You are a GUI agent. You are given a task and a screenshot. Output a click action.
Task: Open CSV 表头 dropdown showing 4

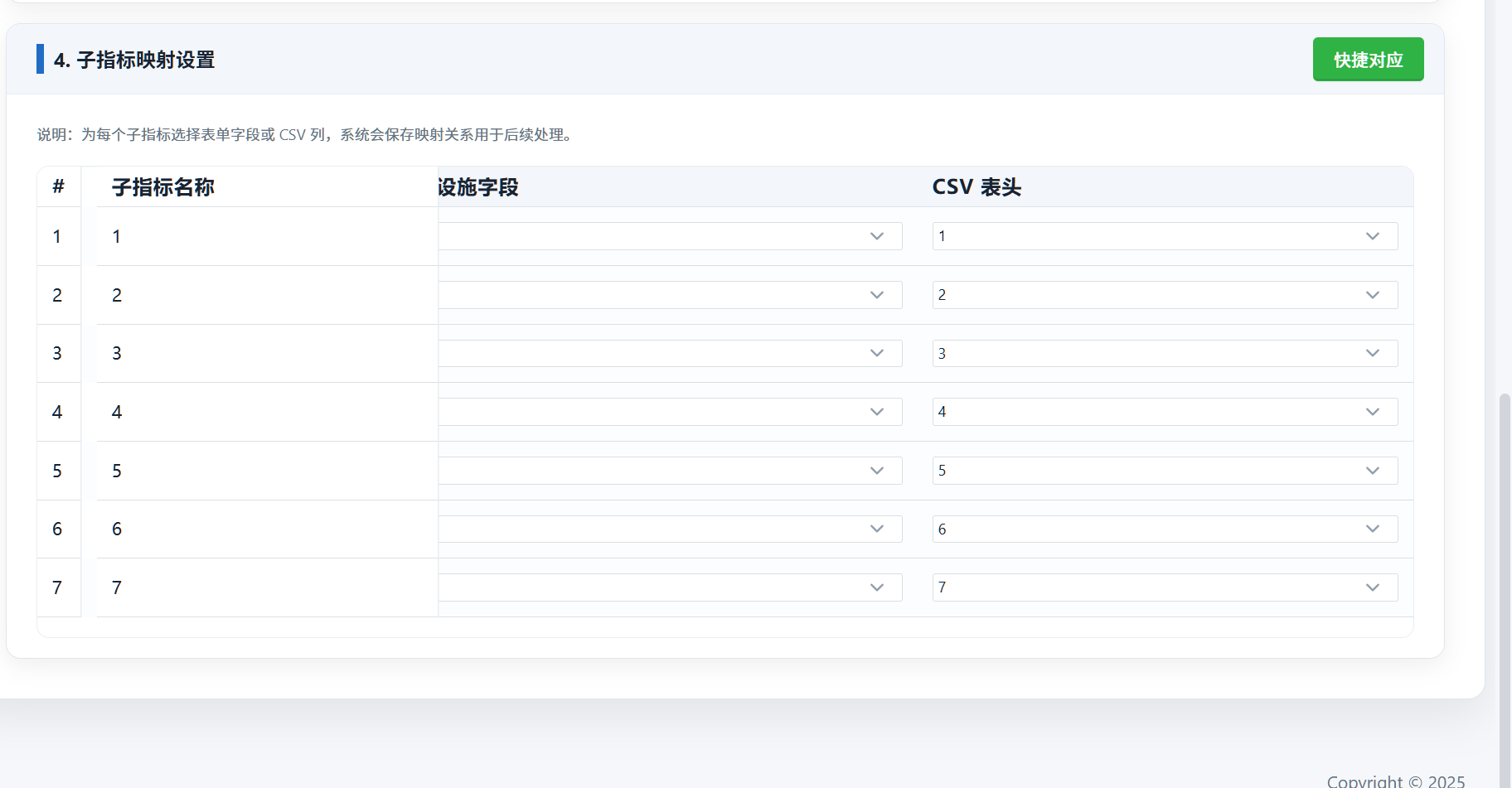pyautogui.click(x=1165, y=412)
